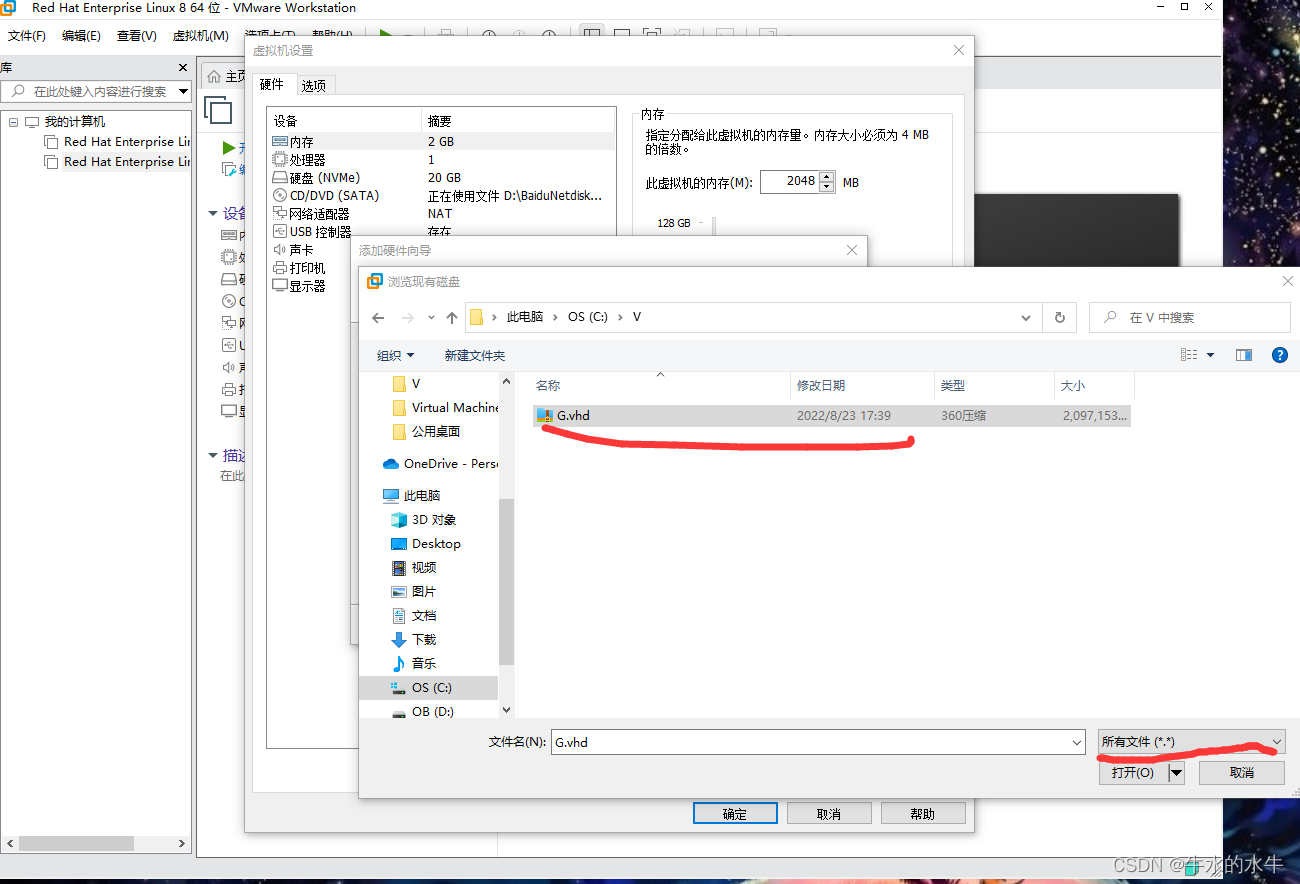Click the navigation pane vertical scrollbar
The width and height of the screenshot is (1300, 884).
(506, 581)
